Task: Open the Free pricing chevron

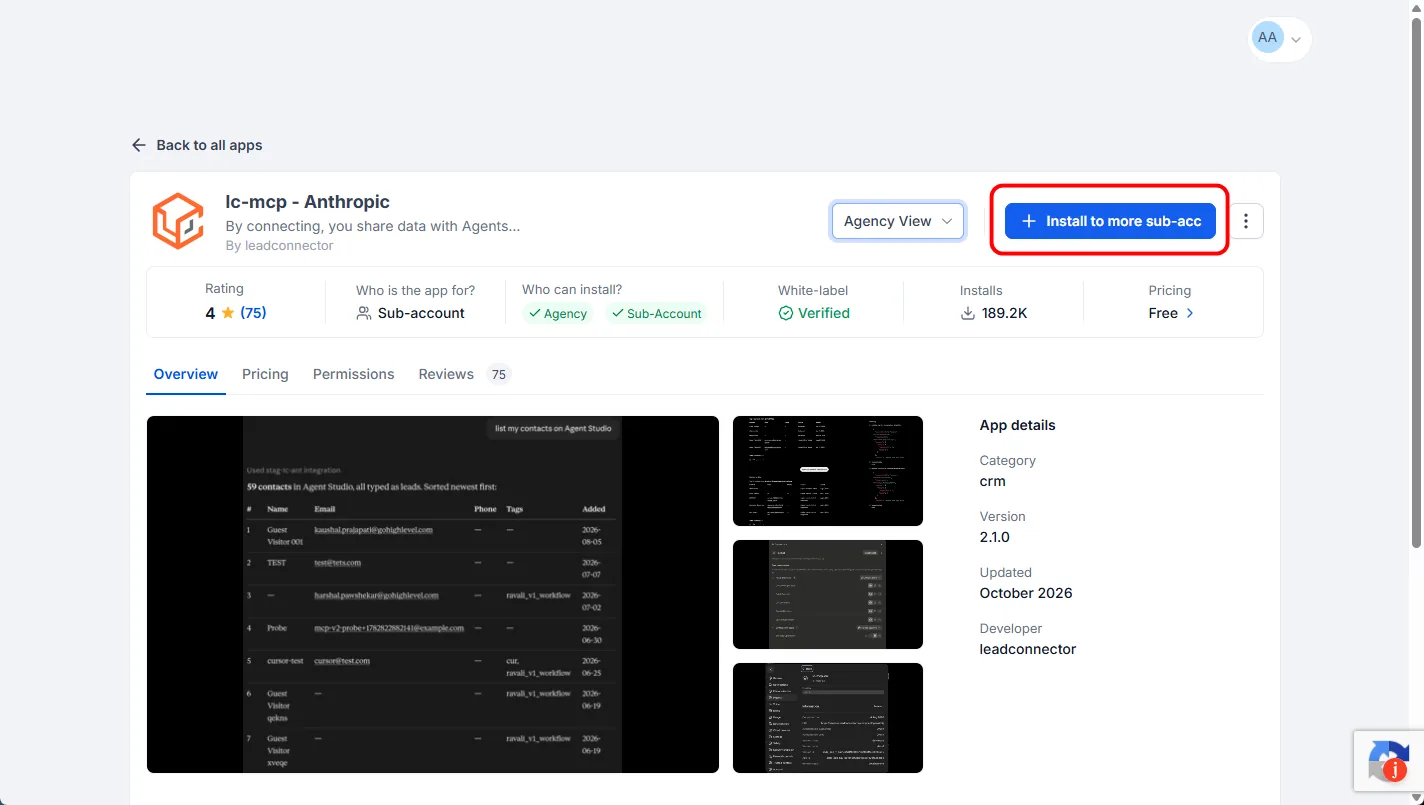Action: 1190,313
